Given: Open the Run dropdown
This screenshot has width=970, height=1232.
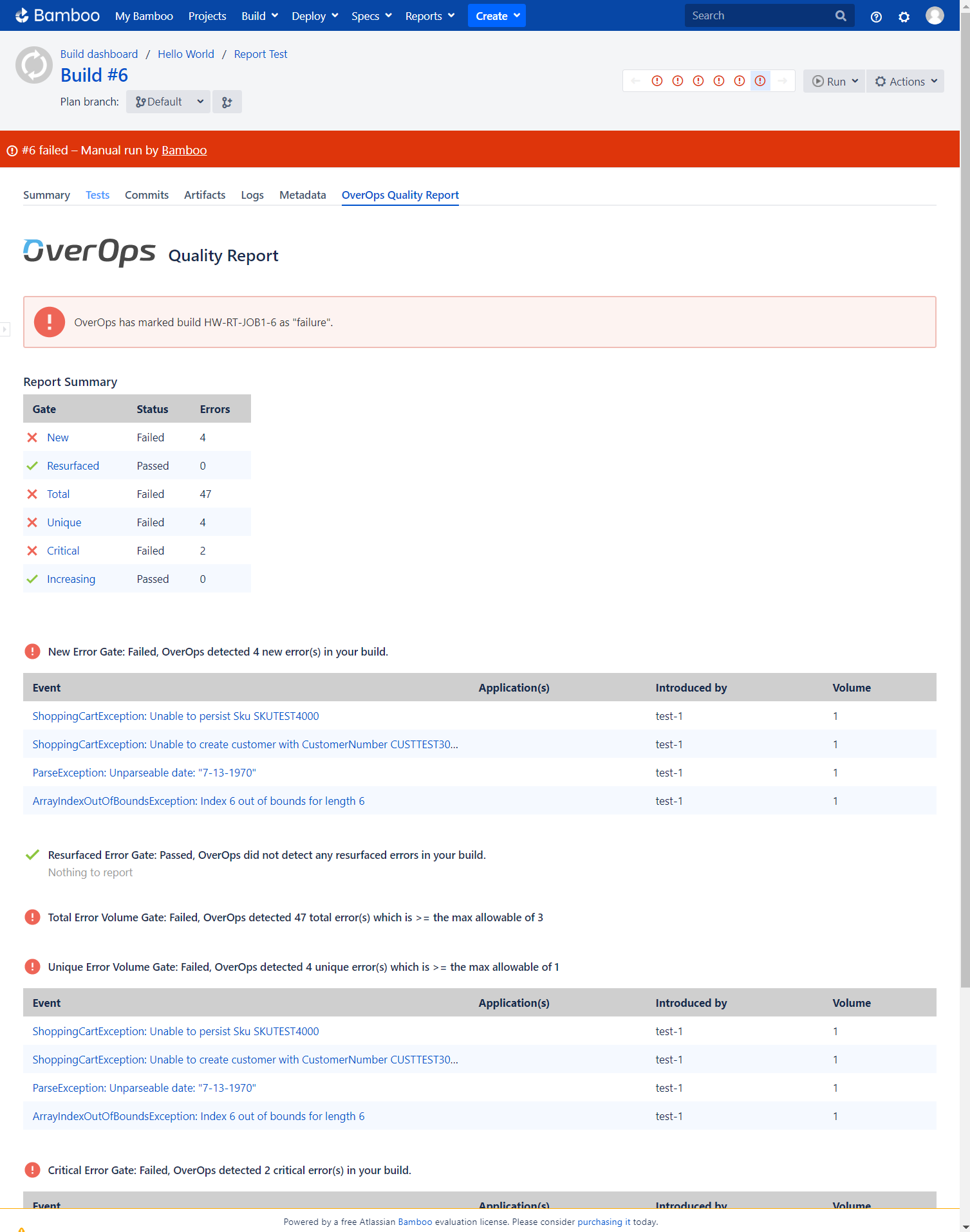Looking at the screenshot, I should (x=834, y=81).
